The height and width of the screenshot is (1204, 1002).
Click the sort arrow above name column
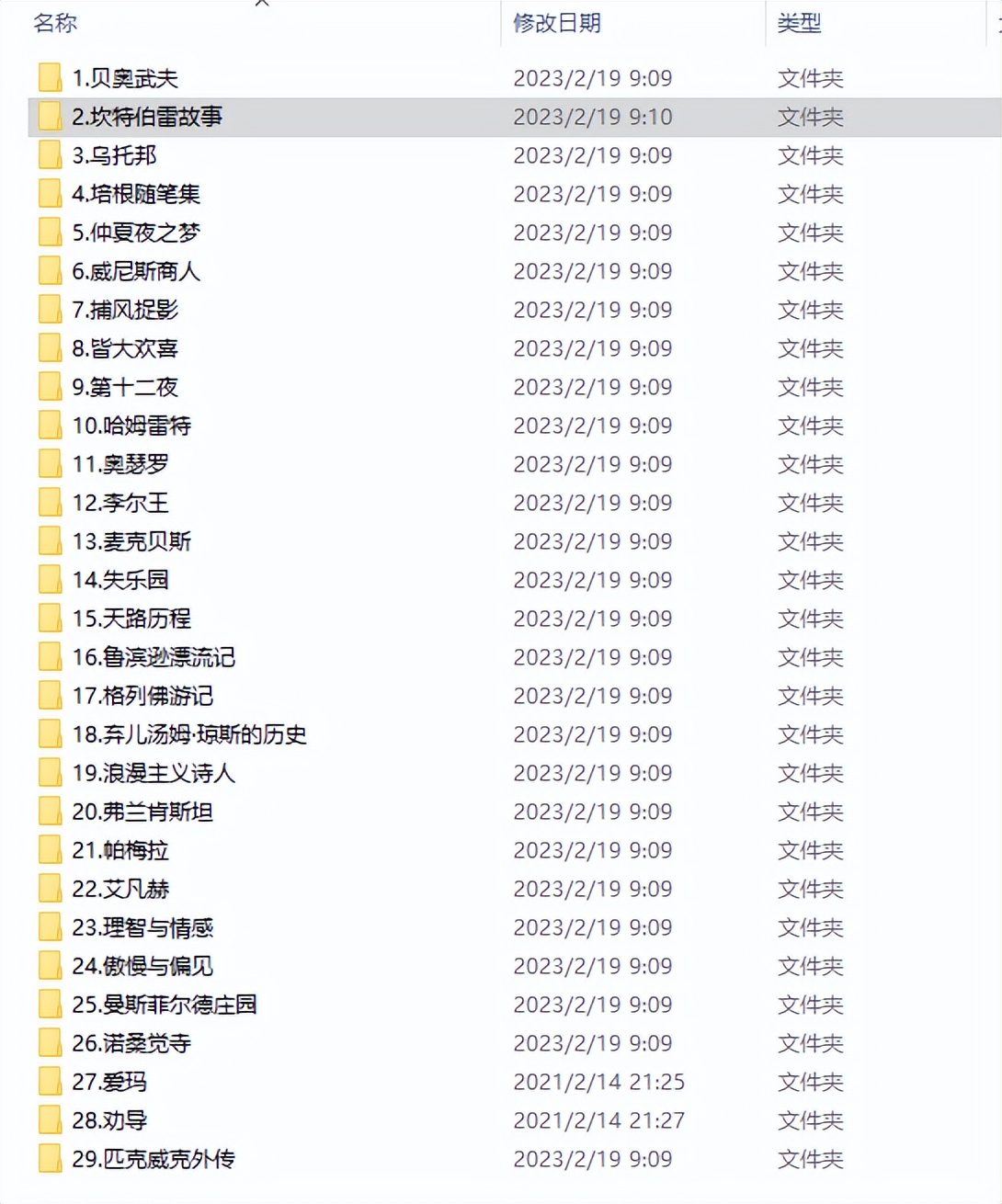pos(262,4)
